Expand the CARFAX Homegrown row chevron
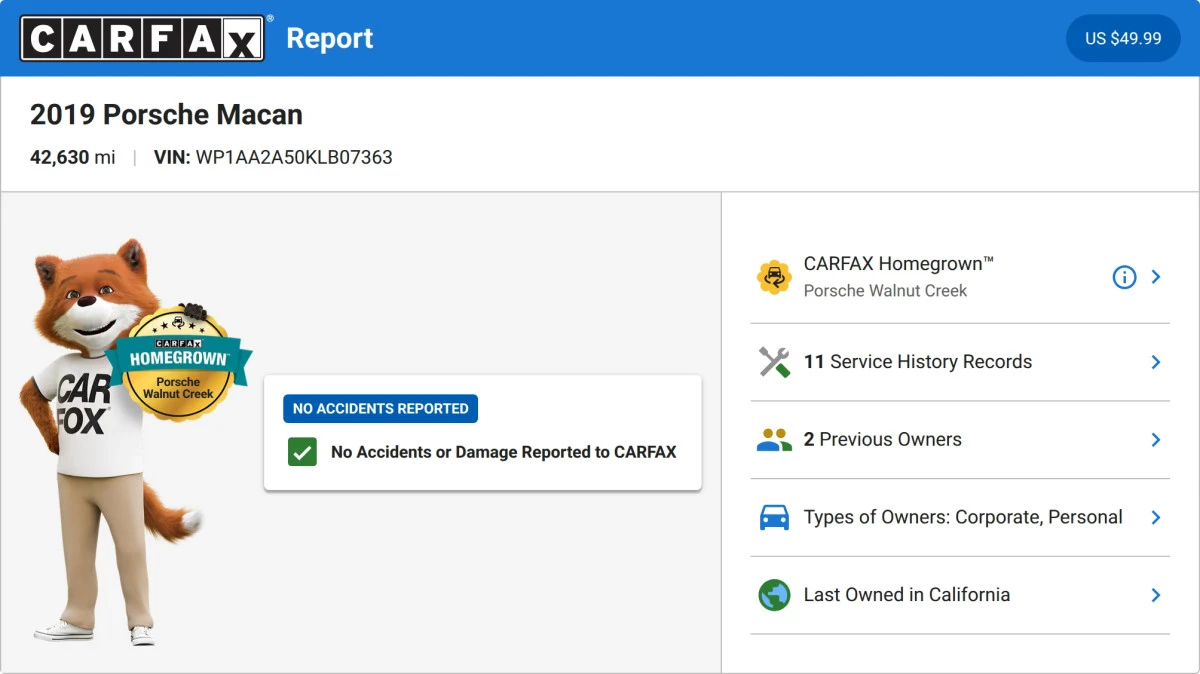 click(x=1156, y=277)
